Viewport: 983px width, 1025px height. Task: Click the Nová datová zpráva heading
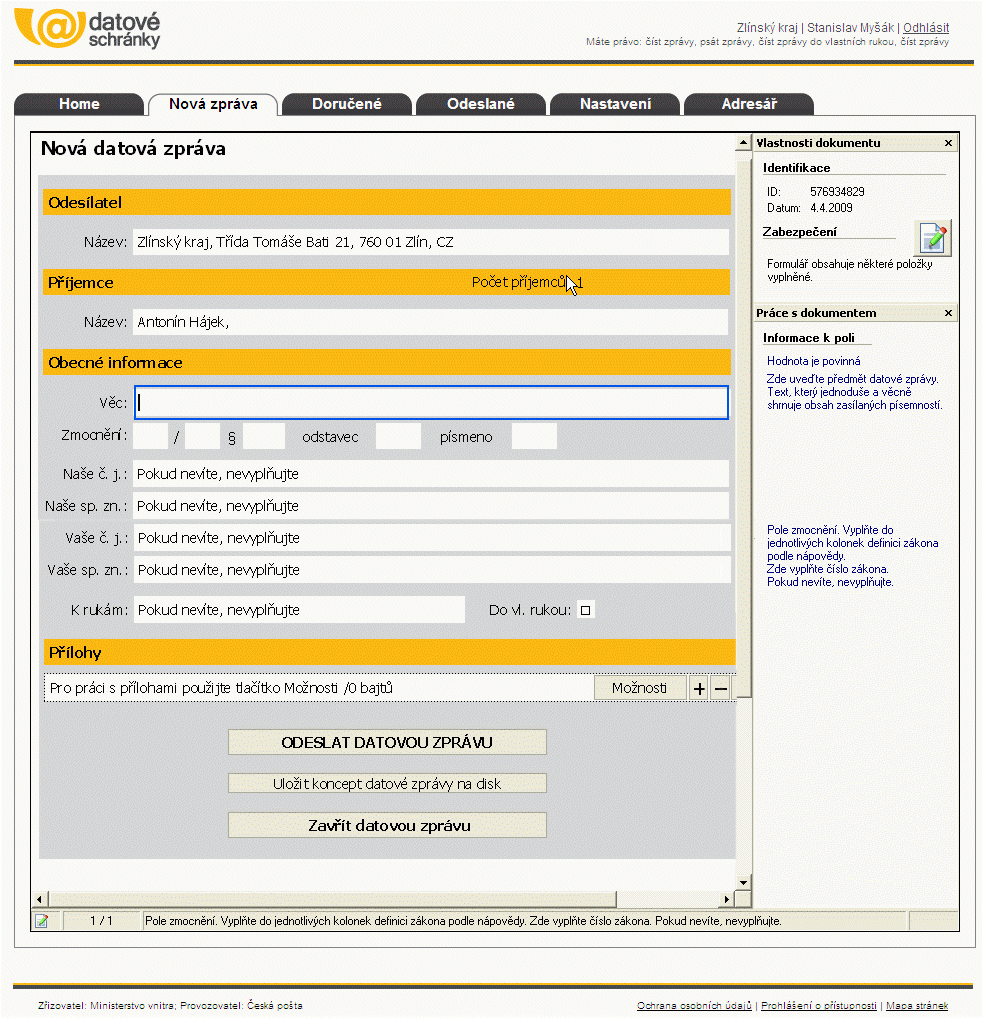coord(133,148)
